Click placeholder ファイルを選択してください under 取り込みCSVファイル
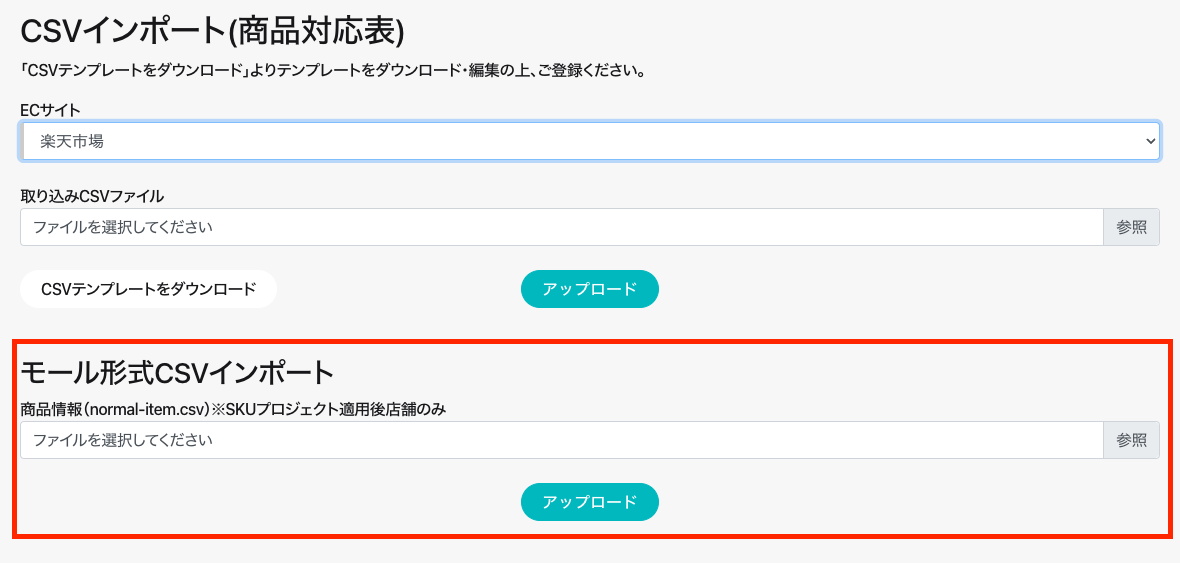Image resolution: width=1180 pixels, height=563 pixels. pos(123,227)
